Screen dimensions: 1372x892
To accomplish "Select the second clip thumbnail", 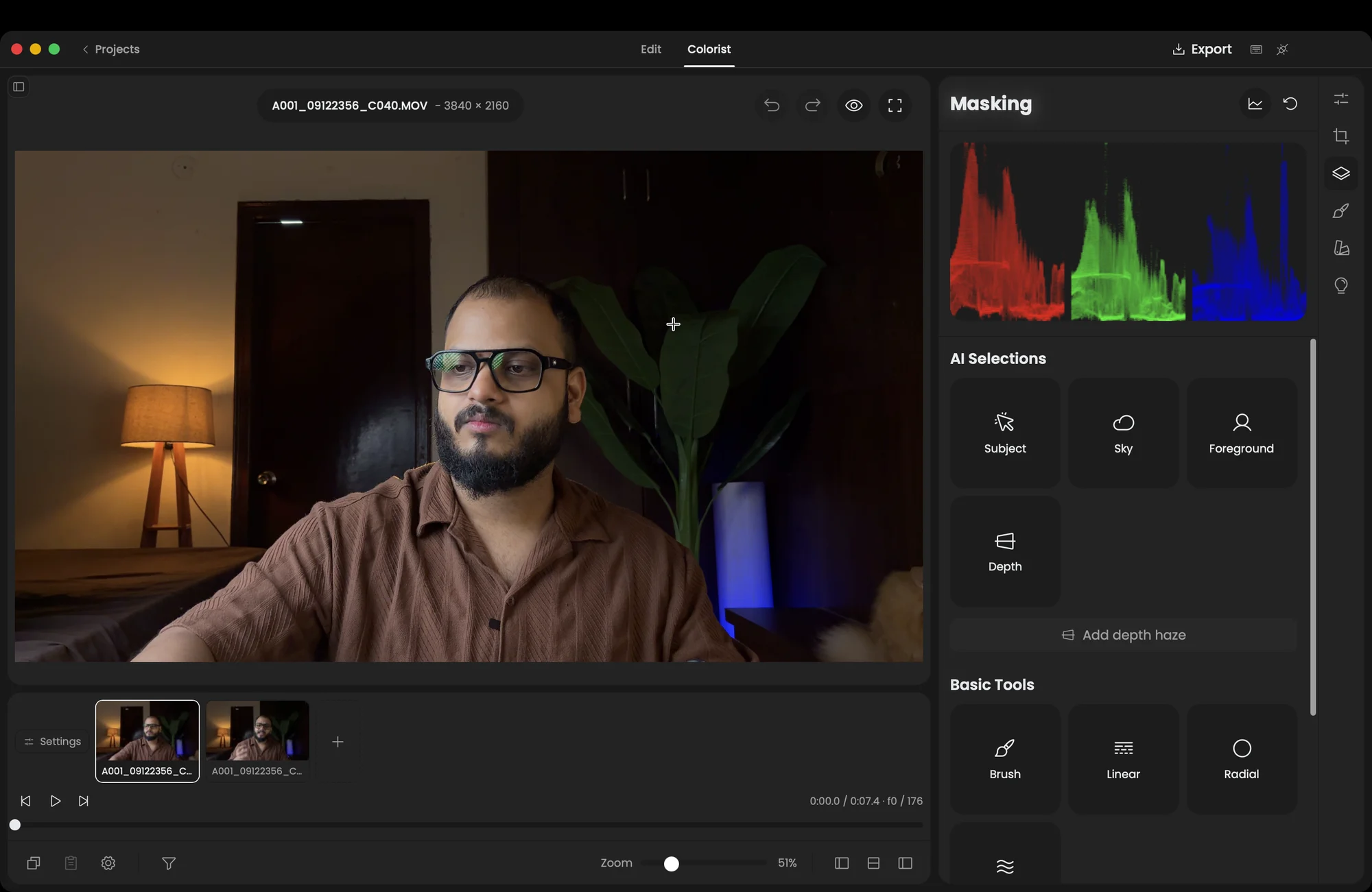I will [257, 741].
